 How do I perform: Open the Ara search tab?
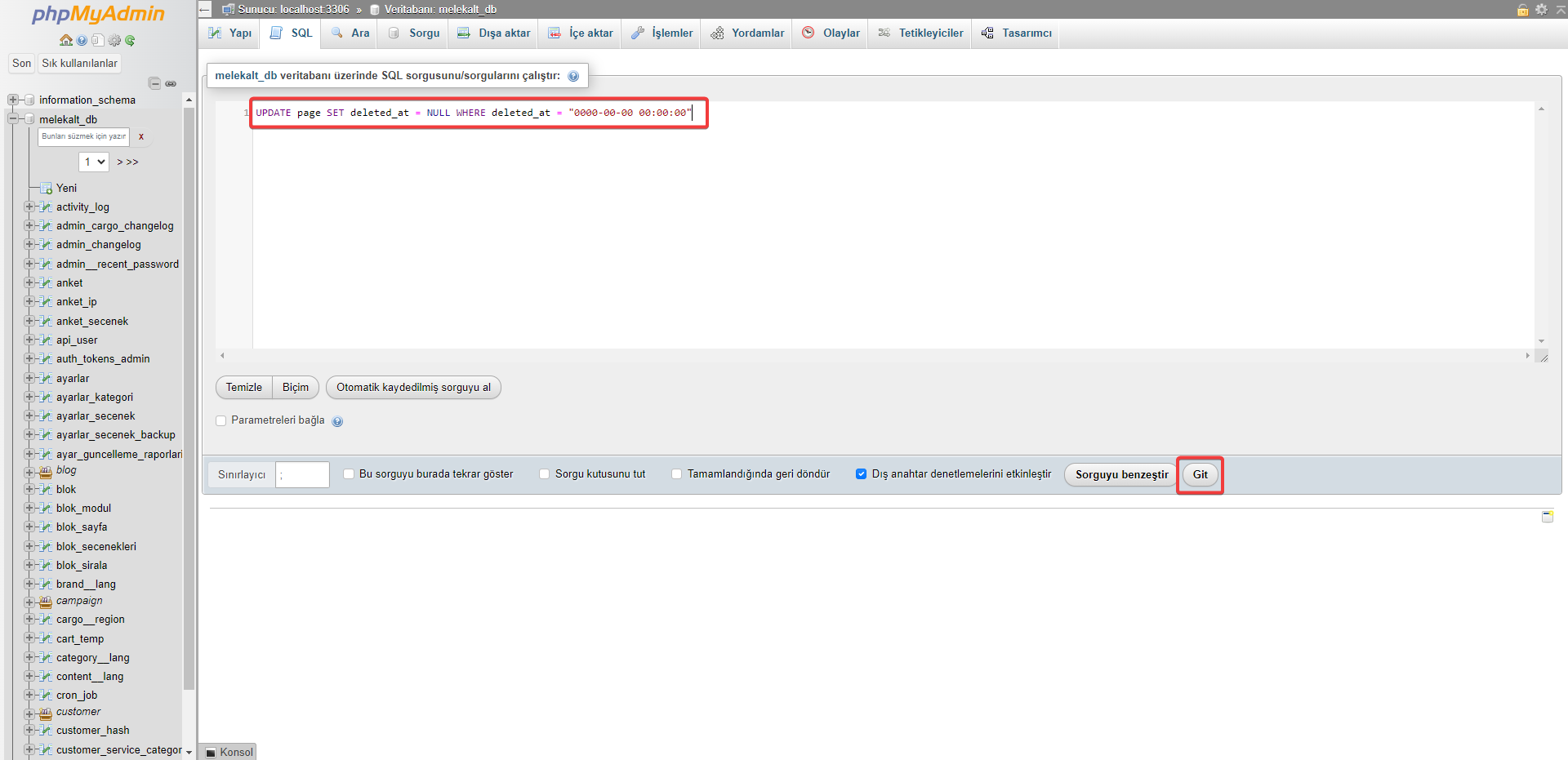coord(350,33)
